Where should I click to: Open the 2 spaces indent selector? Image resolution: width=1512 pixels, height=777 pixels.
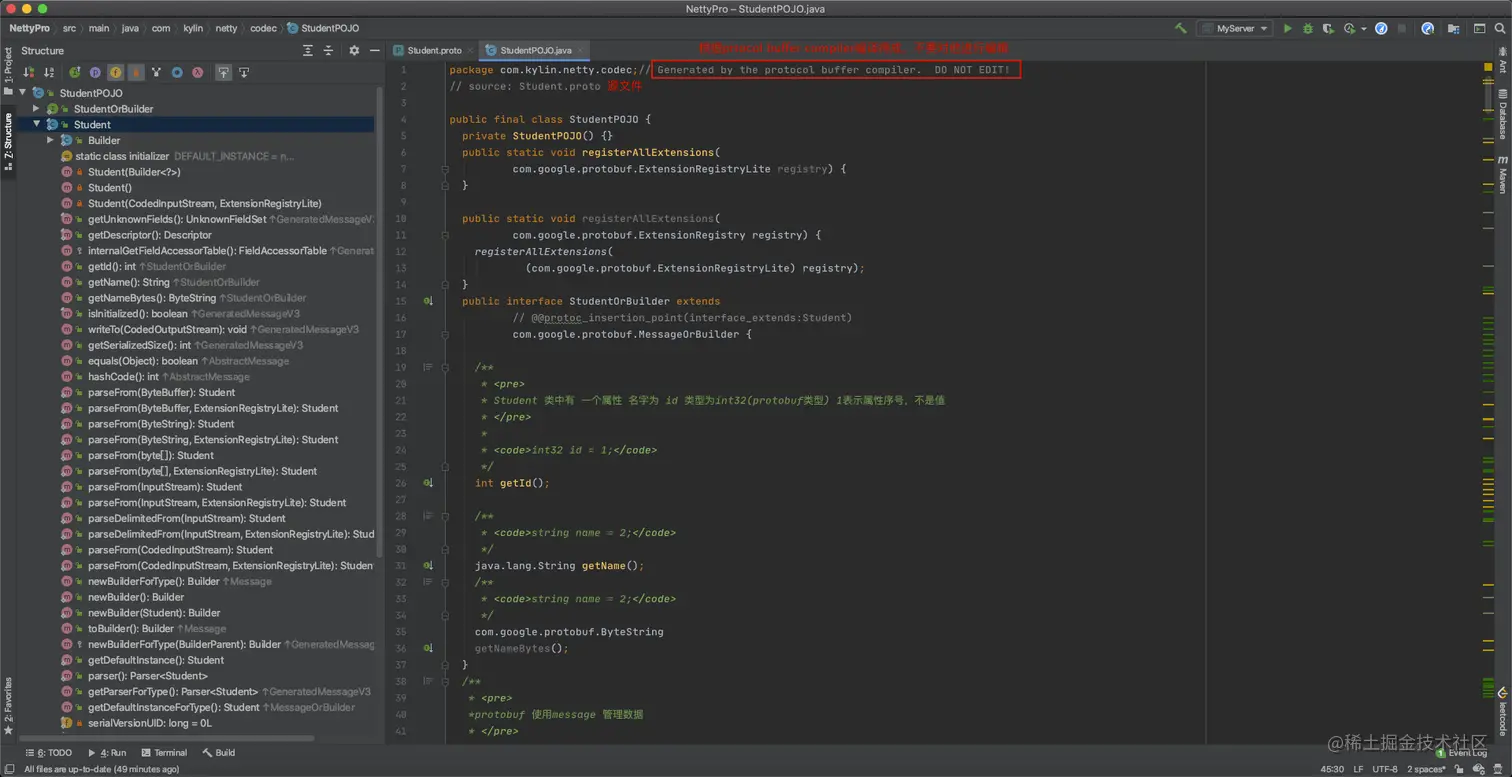point(1426,769)
